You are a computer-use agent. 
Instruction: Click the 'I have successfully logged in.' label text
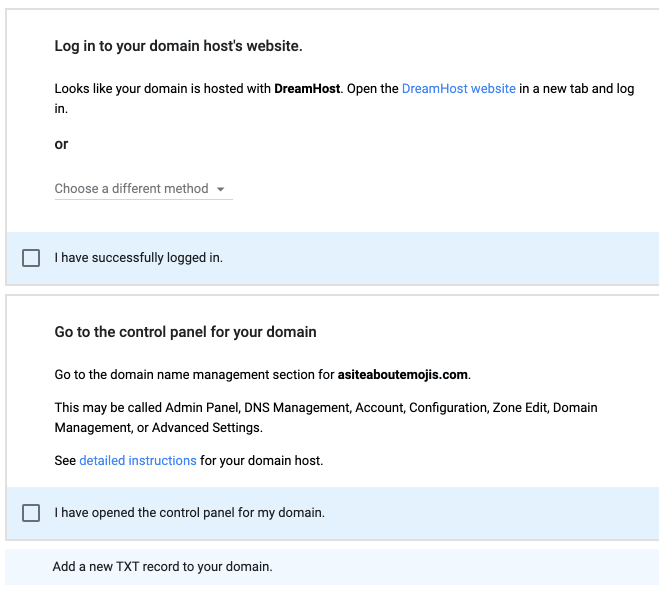[x=138, y=258]
